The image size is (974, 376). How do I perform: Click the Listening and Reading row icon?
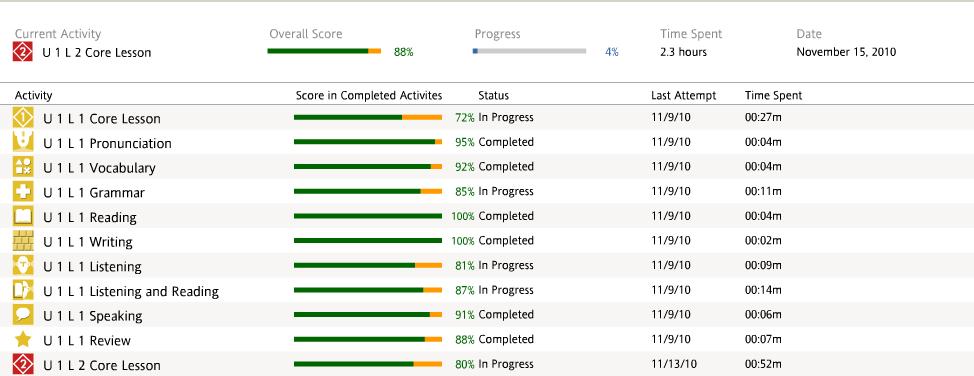click(23, 290)
